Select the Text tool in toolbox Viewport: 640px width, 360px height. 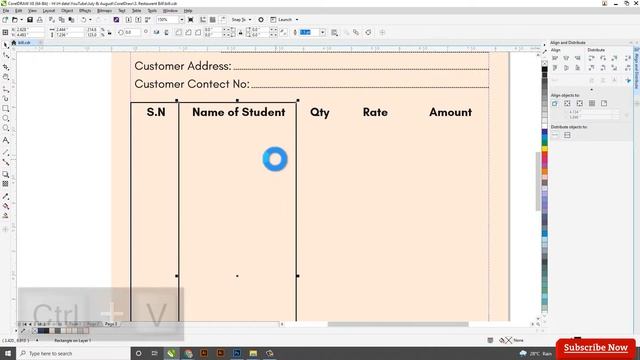pos(6,140)
